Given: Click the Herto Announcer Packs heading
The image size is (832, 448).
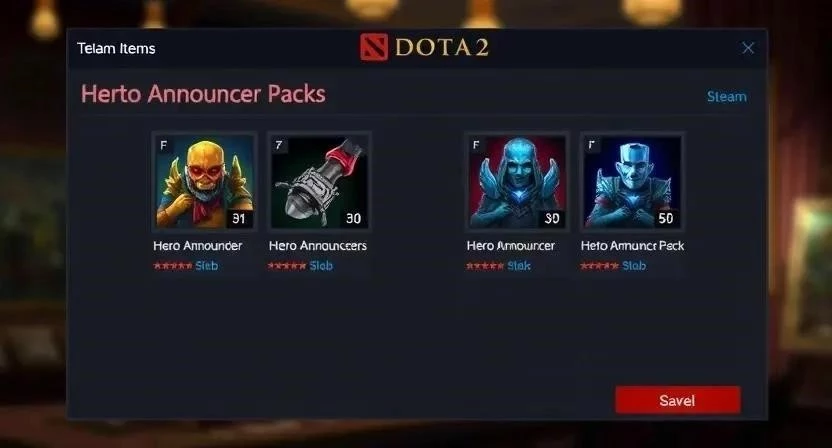Looking at the screenshot, I should click(x=203, y=94).
